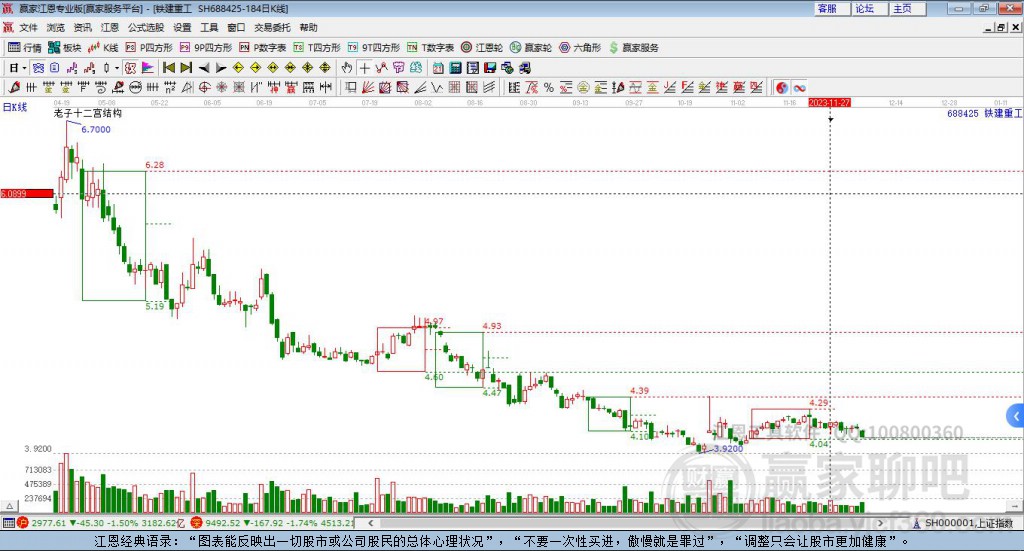This screenshot has height=551, width=1024.
Task: Open the P数字表 number table
Action: click(x=263, y=48)
